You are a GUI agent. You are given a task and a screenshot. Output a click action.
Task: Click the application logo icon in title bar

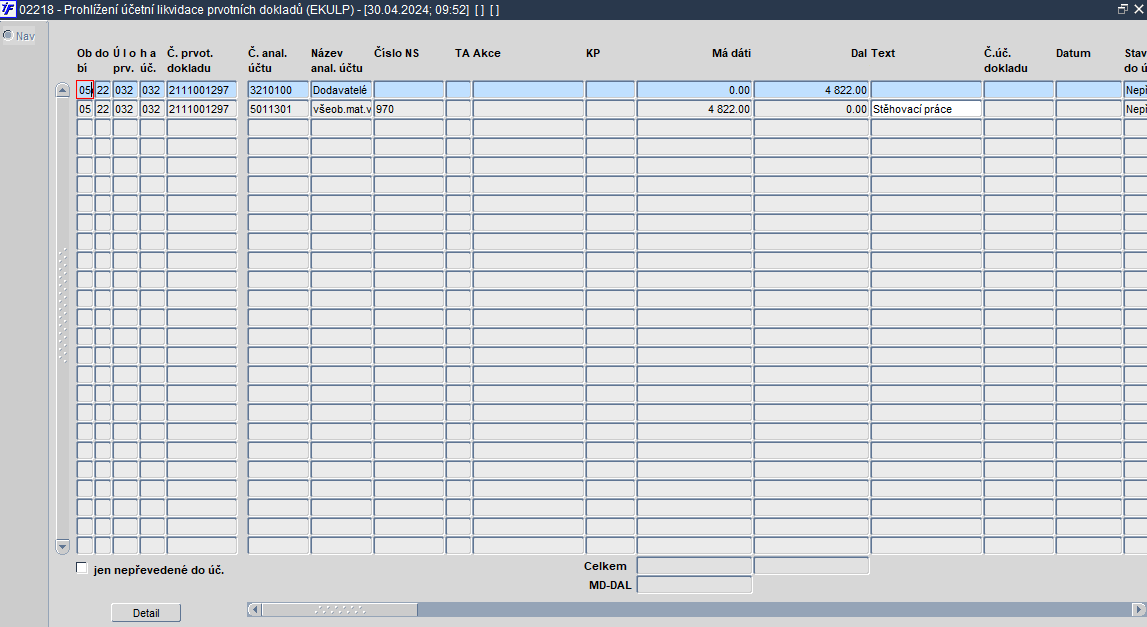[x=8, y=10]
